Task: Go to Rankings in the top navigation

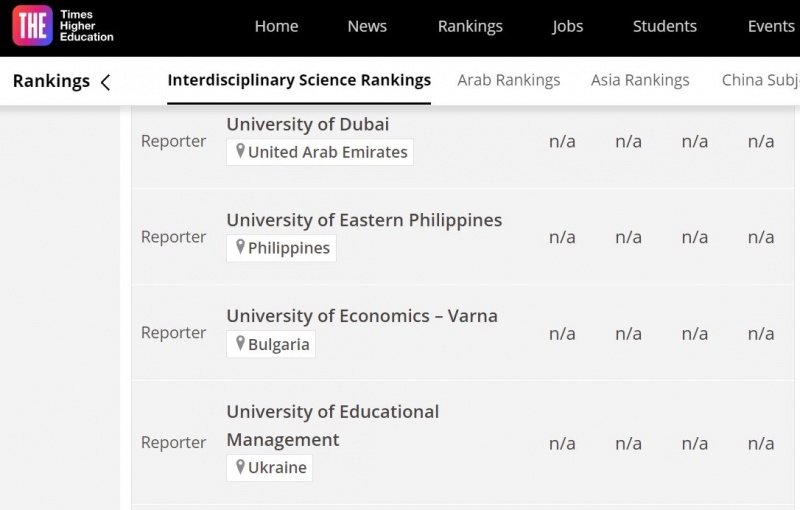Action: pos(470,27)
